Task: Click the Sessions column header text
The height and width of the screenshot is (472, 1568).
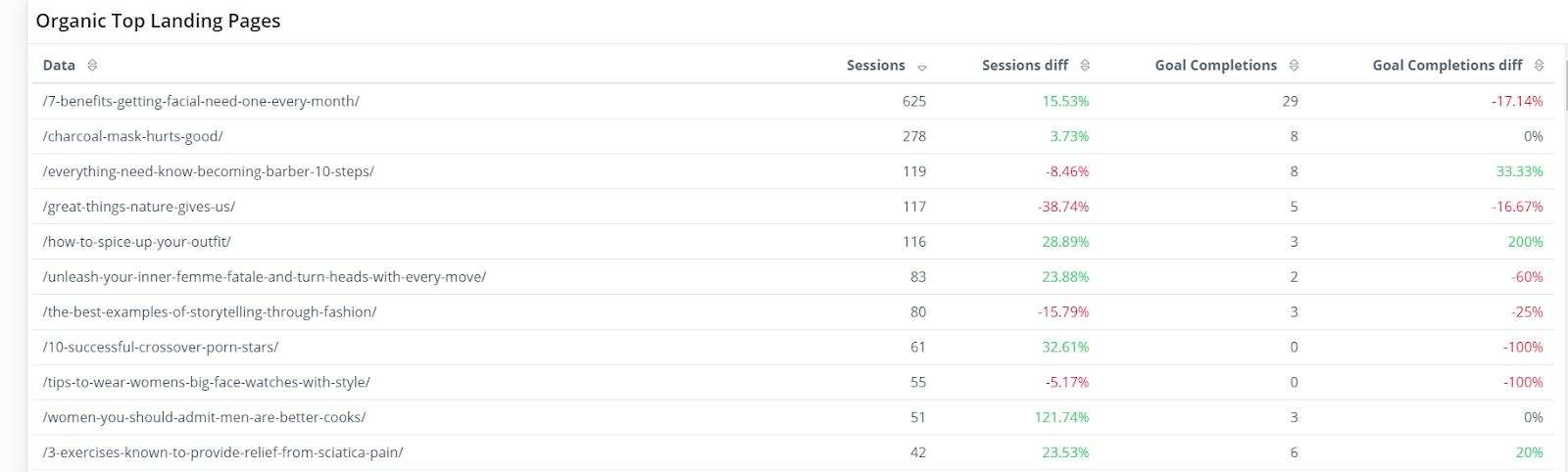Action: click(876, 66)
